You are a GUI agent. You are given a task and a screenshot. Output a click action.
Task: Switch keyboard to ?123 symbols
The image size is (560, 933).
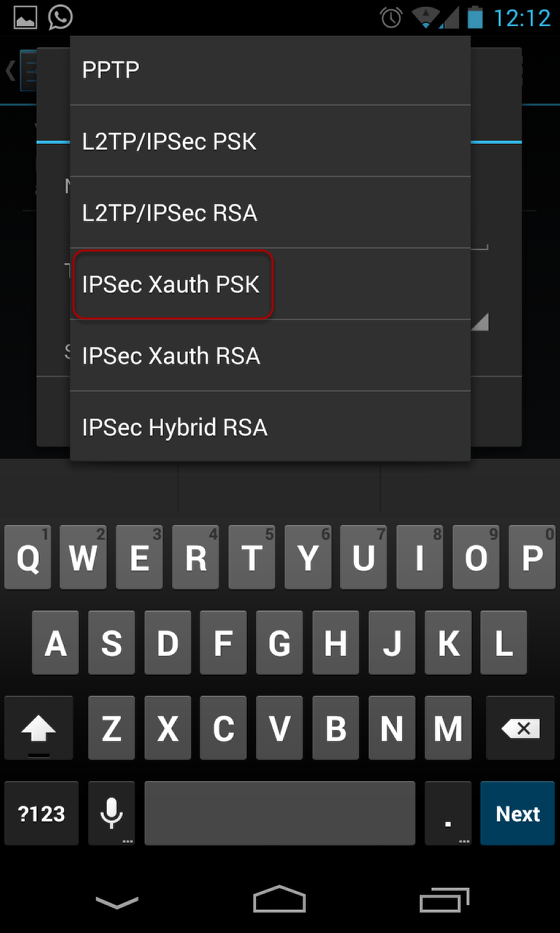(x=41, y=813)
